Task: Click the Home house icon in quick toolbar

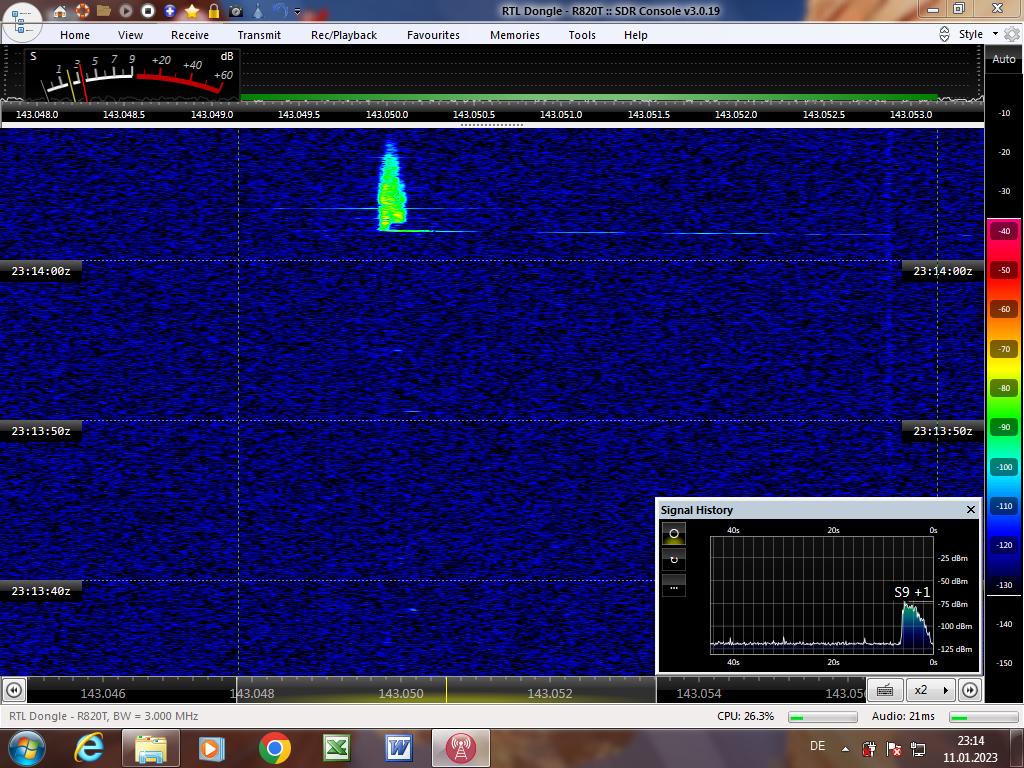Action: tap(60, 11)
